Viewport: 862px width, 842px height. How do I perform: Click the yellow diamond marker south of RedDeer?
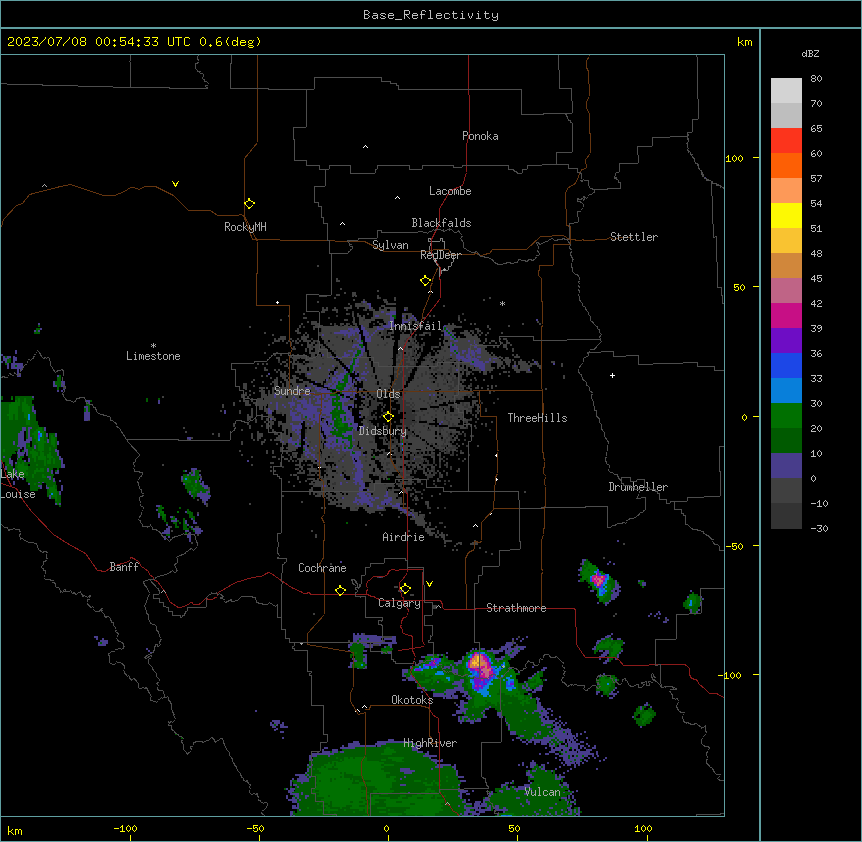(425, 281)
